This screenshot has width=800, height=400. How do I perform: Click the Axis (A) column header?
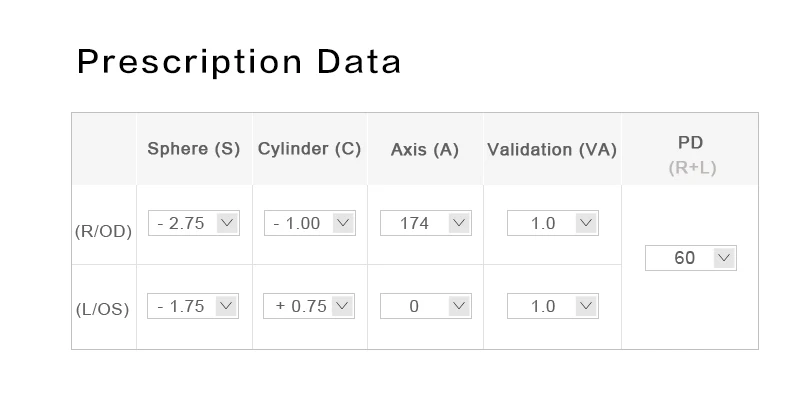[x=424, y=149]
